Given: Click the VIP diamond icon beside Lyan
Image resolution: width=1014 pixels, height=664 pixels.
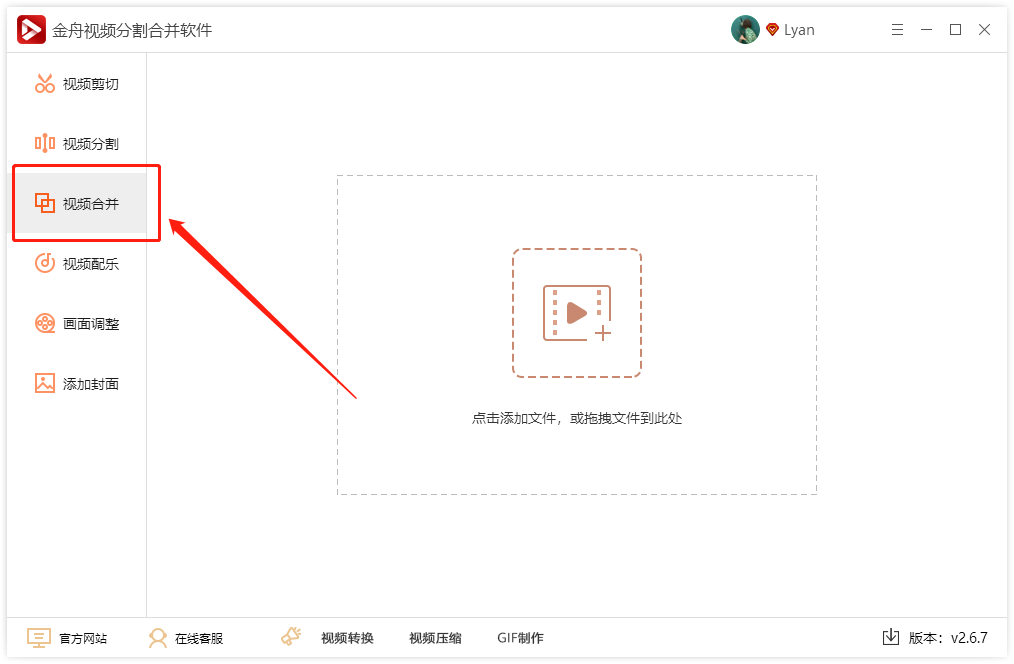Looking at the screenshot, I should click(x=771, y=29).
